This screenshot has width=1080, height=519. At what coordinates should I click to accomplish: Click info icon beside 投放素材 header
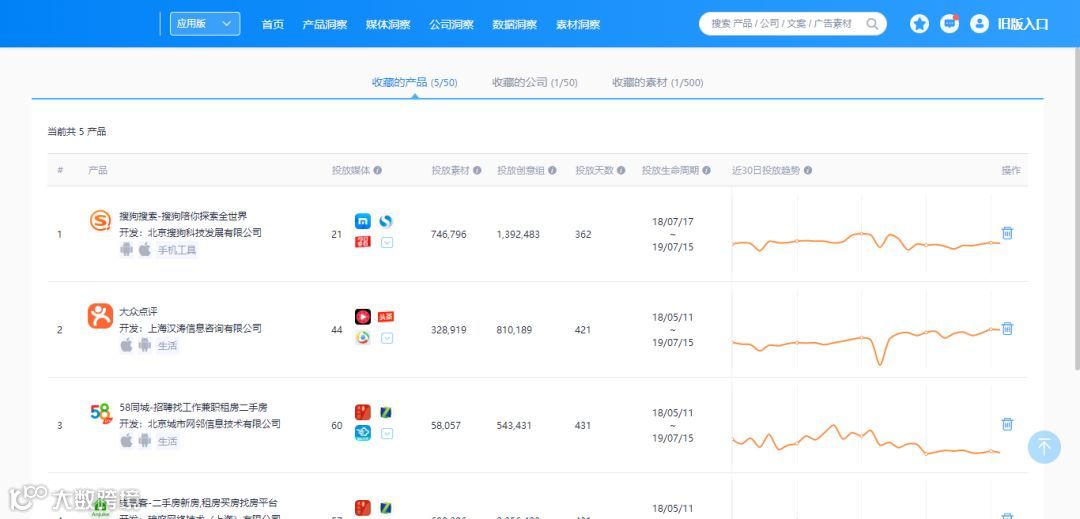[477, 170]
